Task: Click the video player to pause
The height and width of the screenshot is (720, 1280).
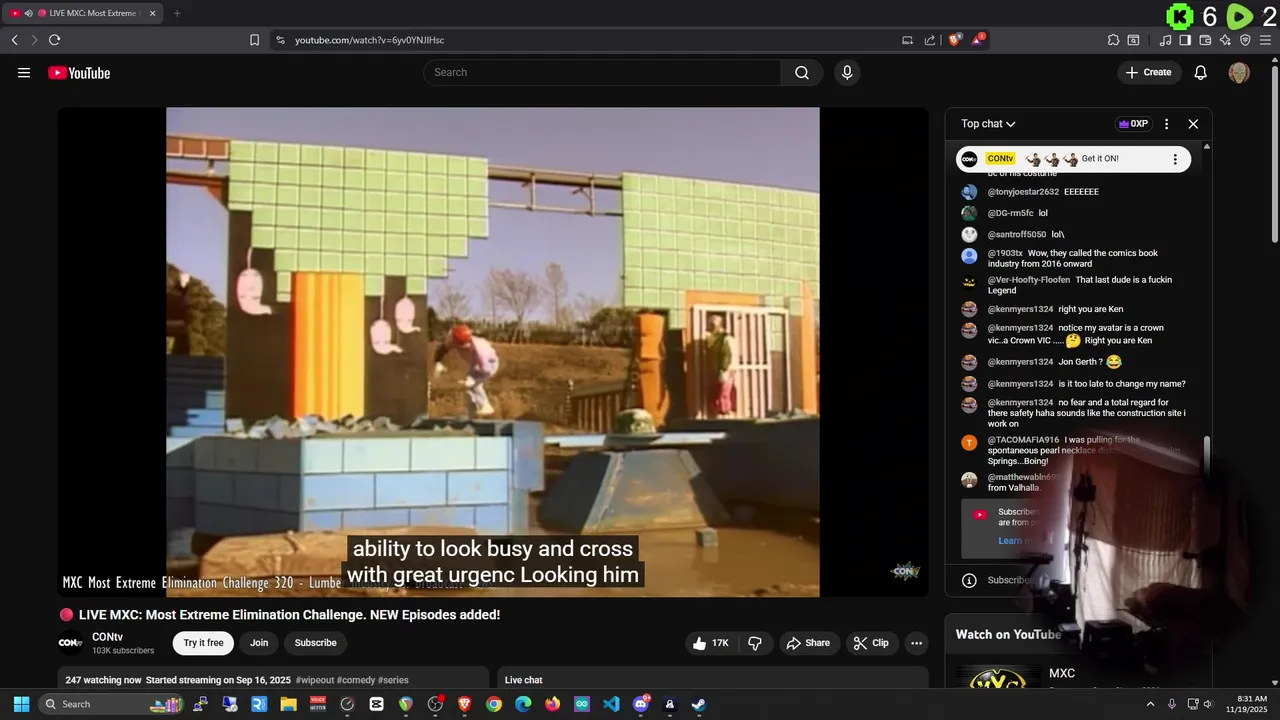Action: pos(492,352)
